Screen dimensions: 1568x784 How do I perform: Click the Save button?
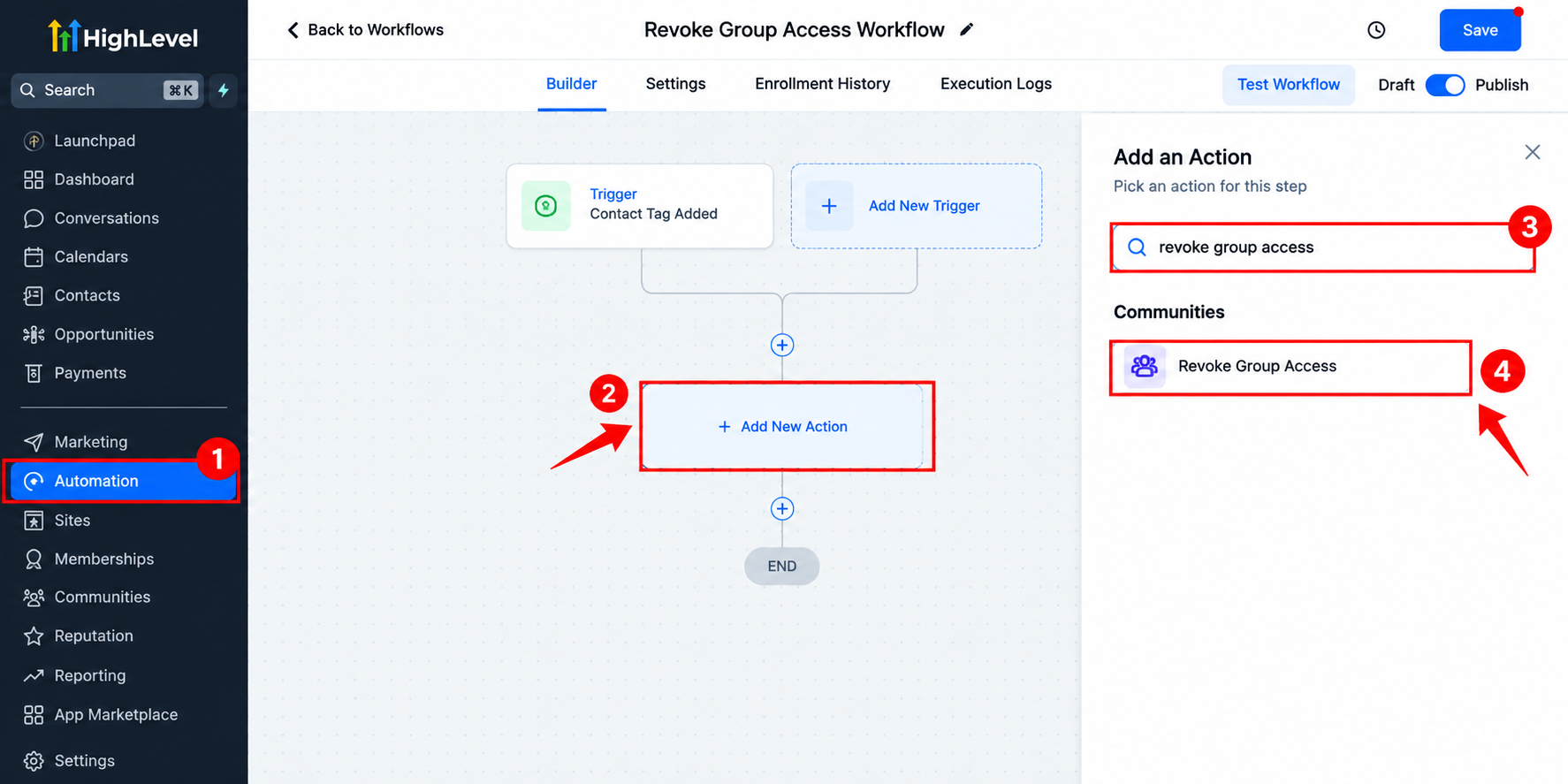(1480, 30)
